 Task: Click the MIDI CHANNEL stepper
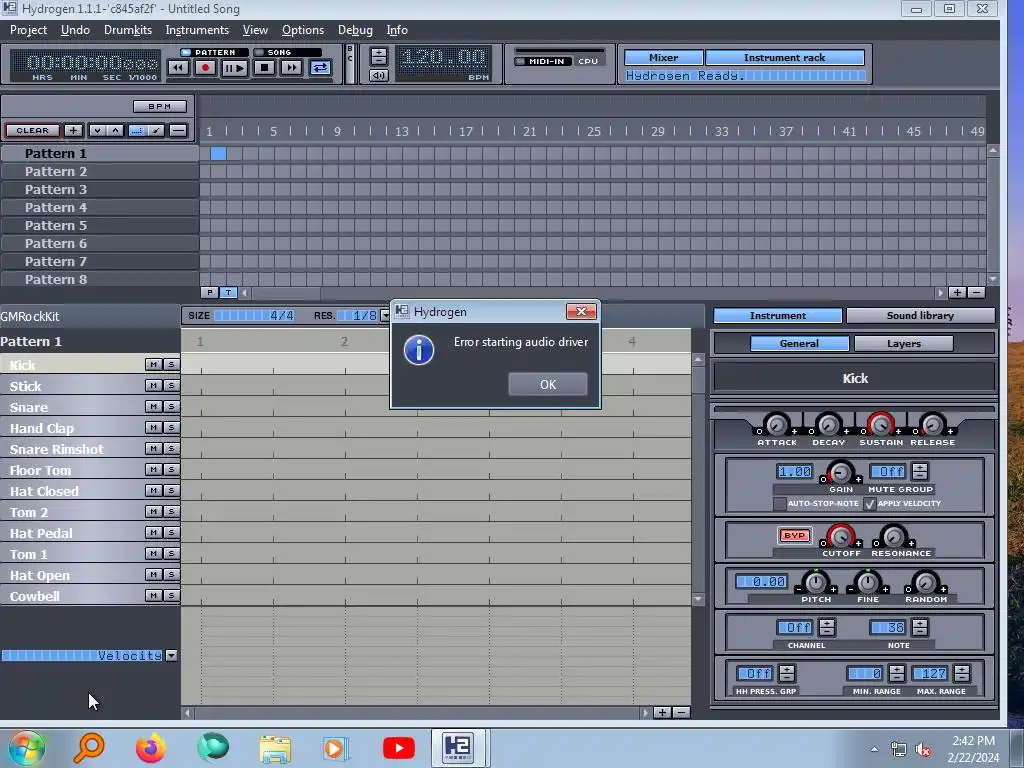tap(827, 627)
